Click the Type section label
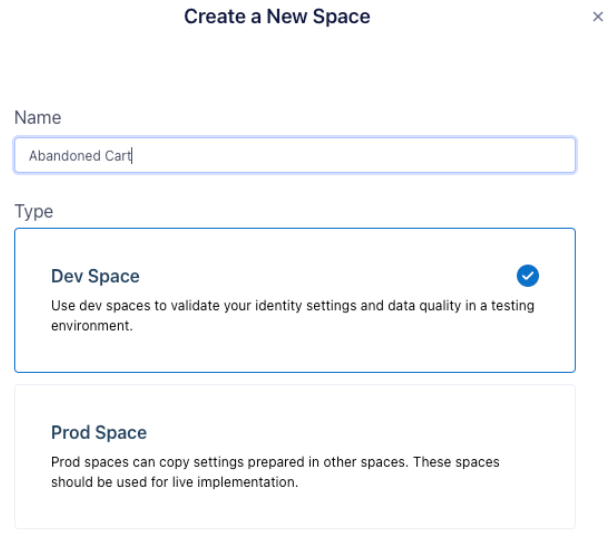 [x=33, y=212]
